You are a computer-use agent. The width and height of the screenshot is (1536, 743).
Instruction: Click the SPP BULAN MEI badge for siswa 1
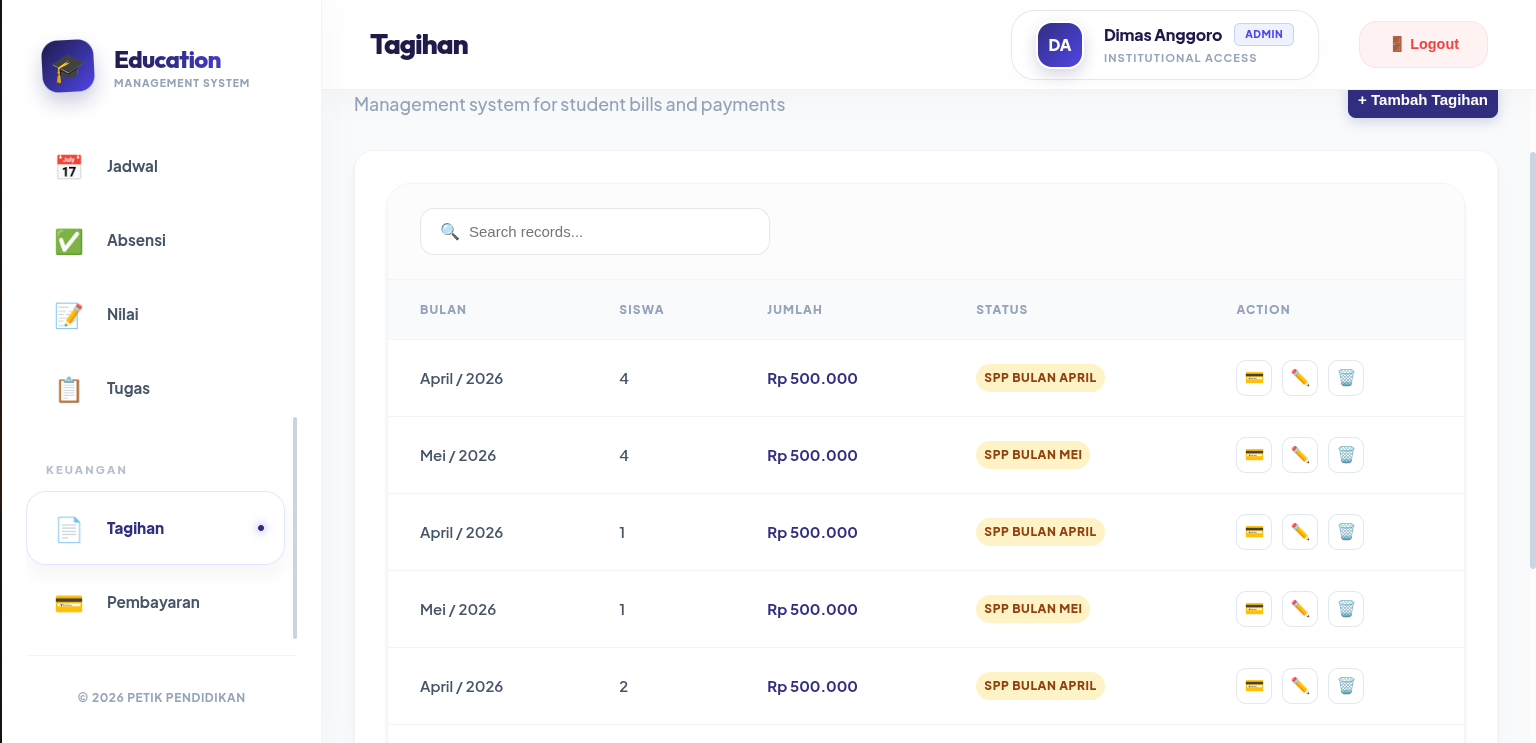1033,609
